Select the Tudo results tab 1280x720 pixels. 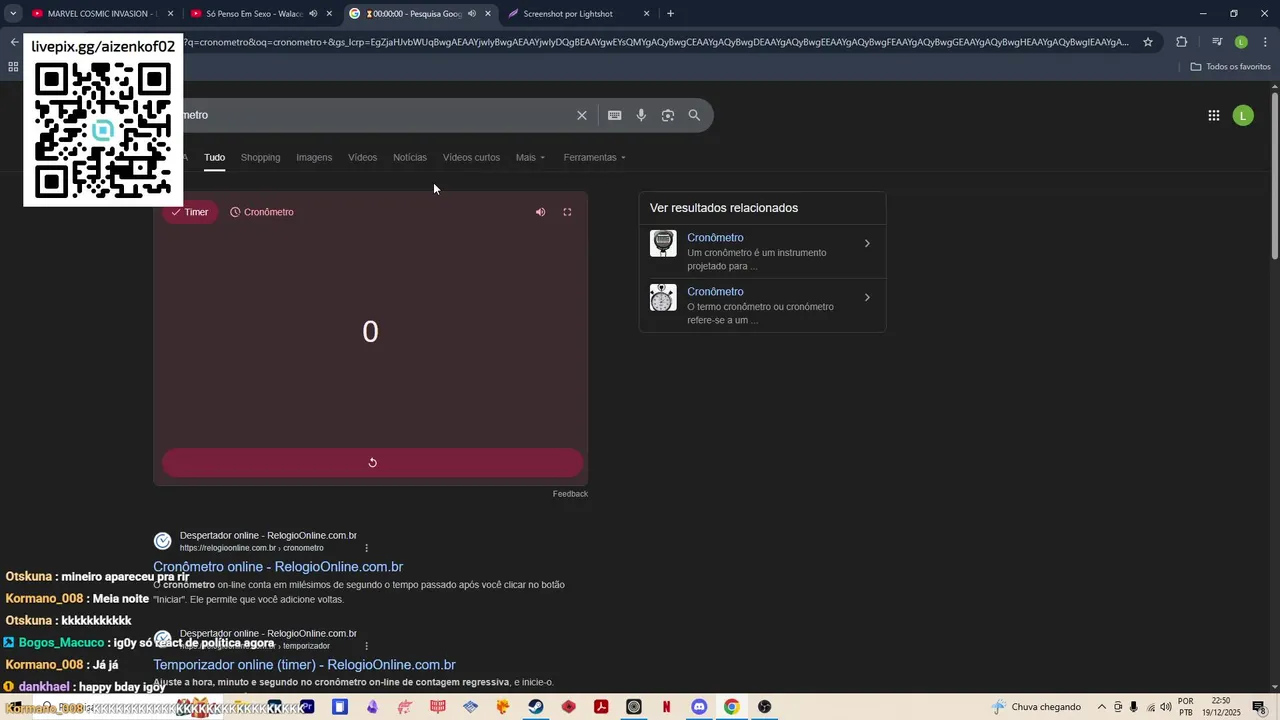pyautogui.click(x=214, y=158)
